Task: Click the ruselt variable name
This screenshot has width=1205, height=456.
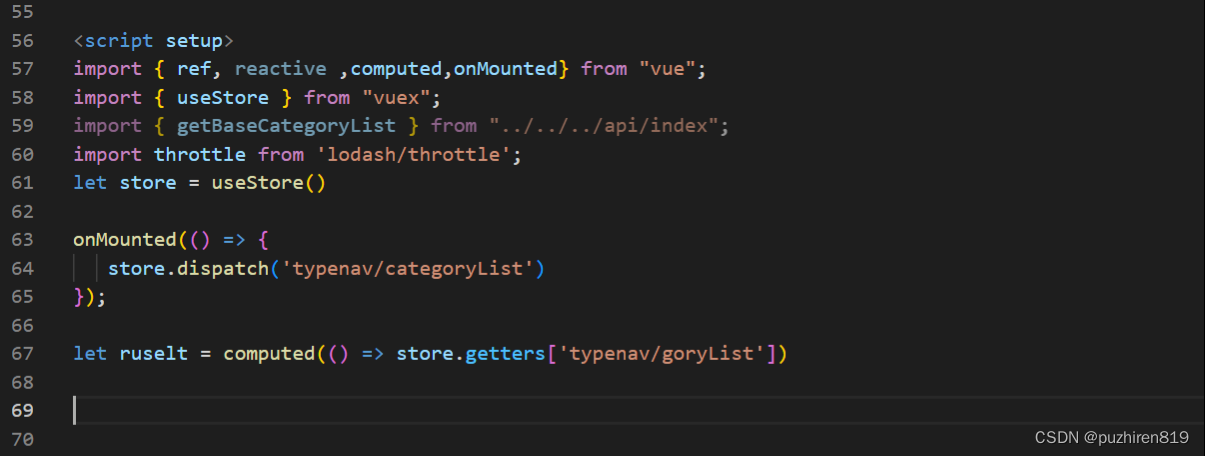Action: pyautogui.click(x=154, y=354)
